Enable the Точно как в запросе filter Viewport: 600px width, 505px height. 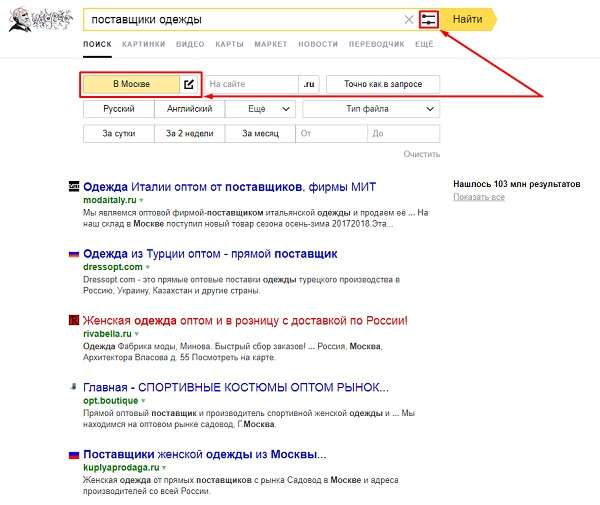pos(383,84)
